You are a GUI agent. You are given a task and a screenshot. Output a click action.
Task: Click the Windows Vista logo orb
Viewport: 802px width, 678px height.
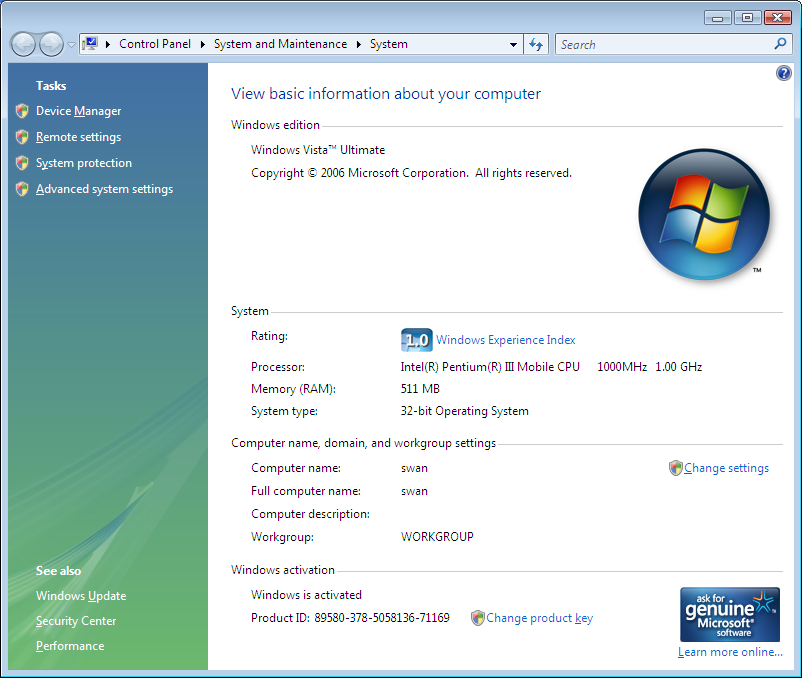click(704, 214)
